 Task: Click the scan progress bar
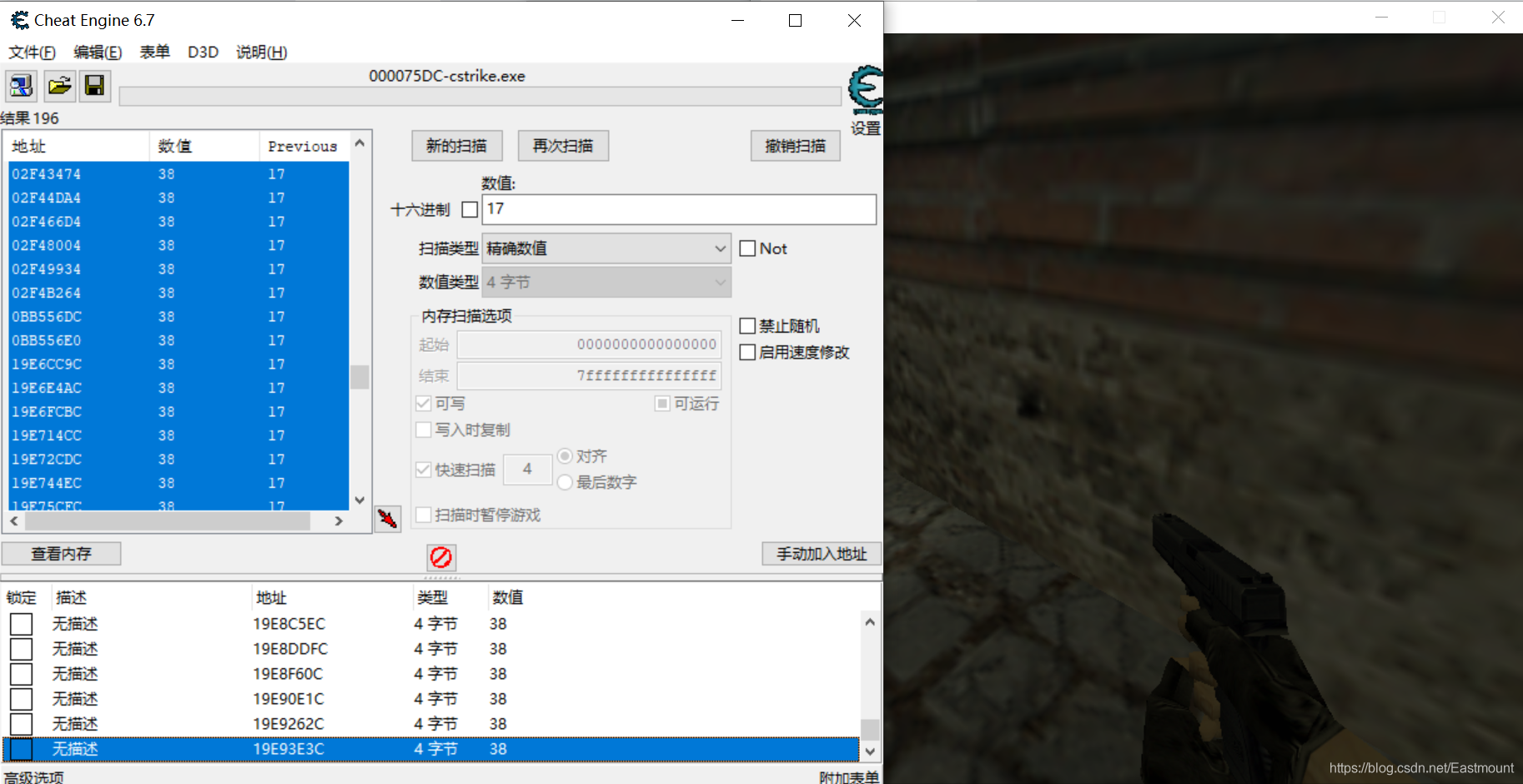pyautogui.click(x=480, y=97)
